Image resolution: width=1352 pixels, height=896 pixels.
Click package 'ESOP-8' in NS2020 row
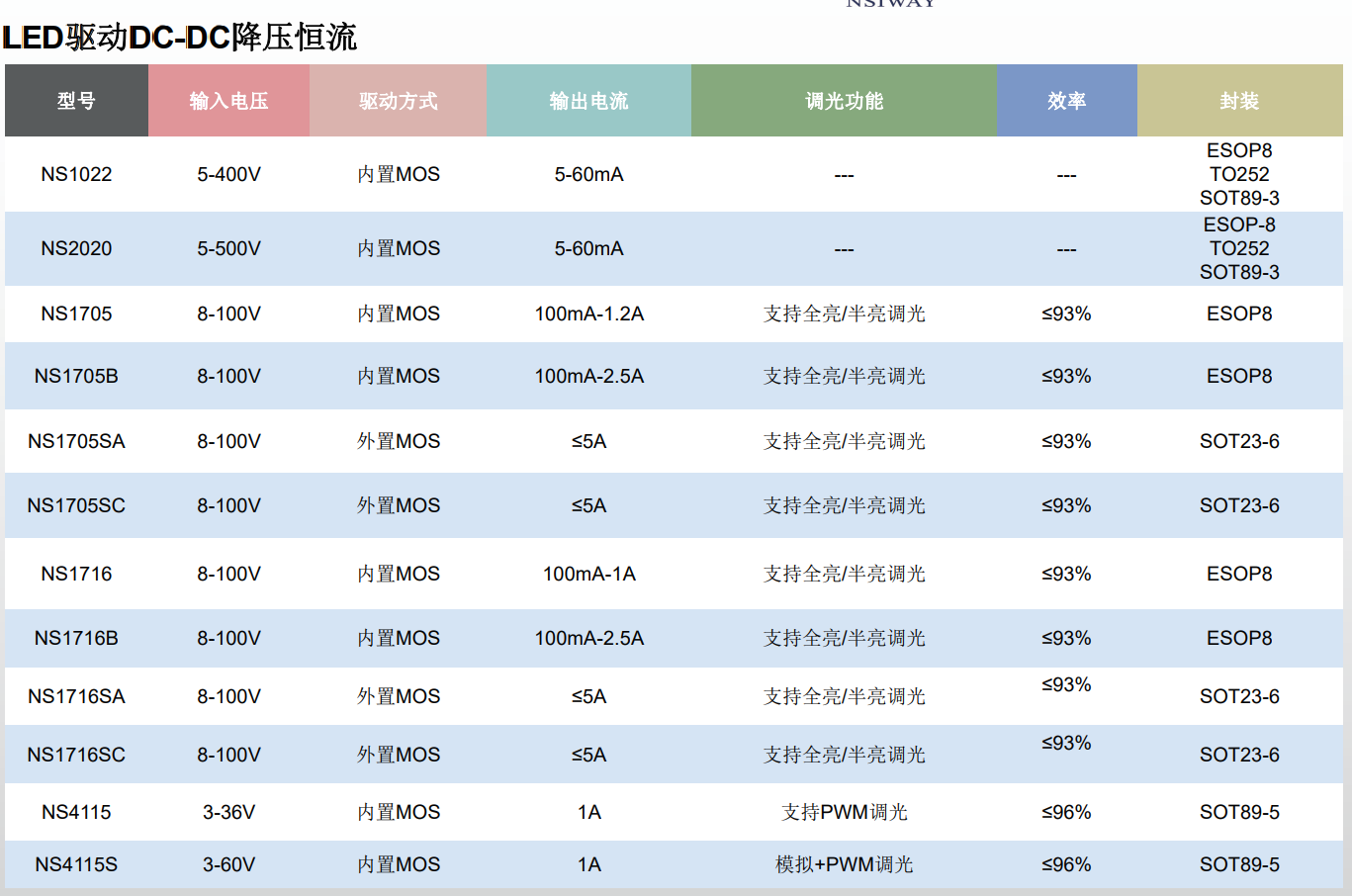pos(1239,224)
